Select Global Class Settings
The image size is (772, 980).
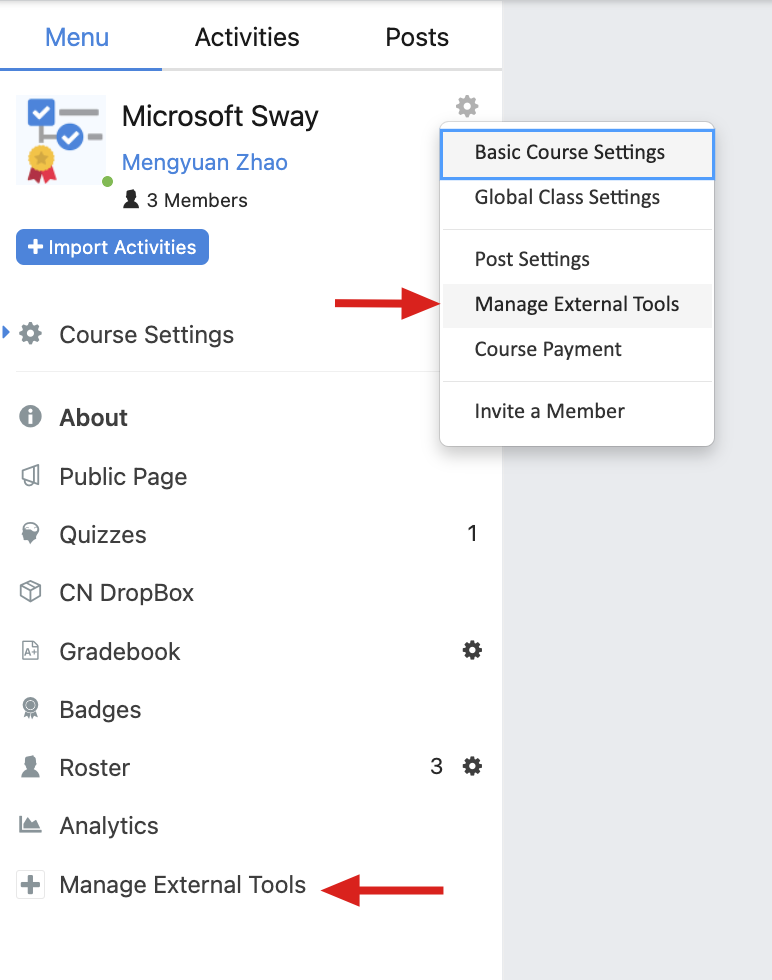coord(577,198)
